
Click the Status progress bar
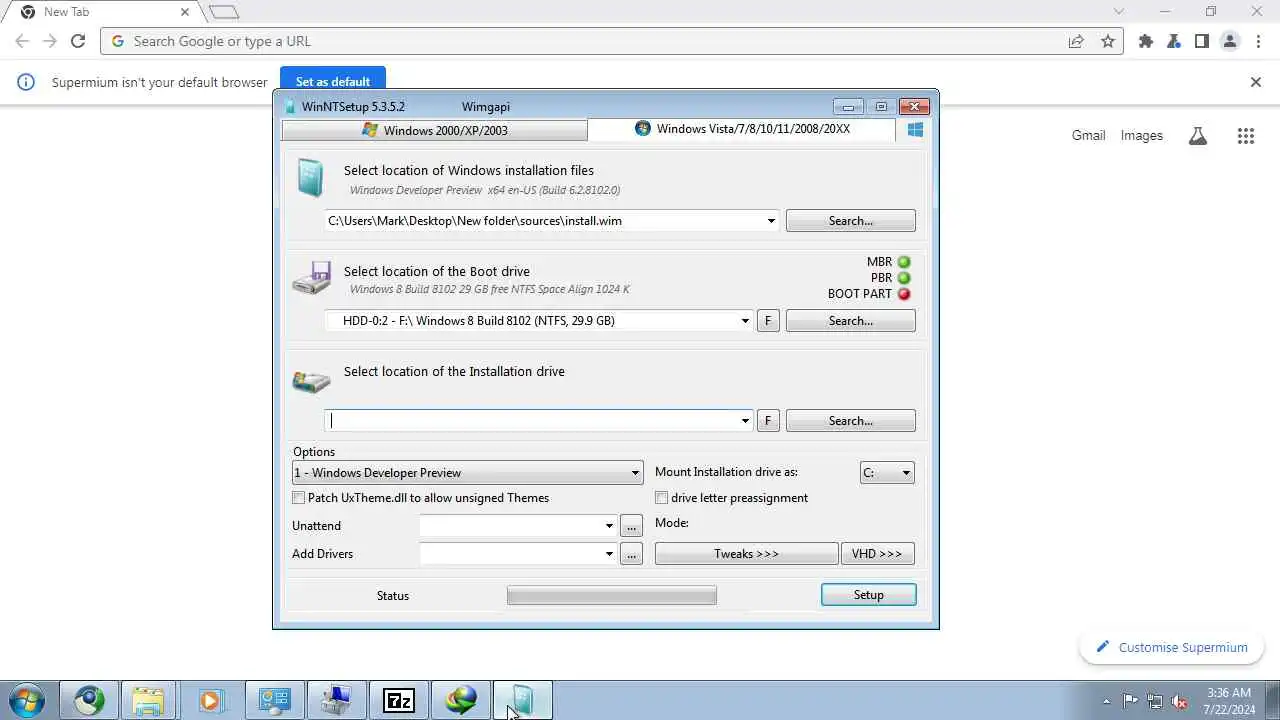click(612, 595)
